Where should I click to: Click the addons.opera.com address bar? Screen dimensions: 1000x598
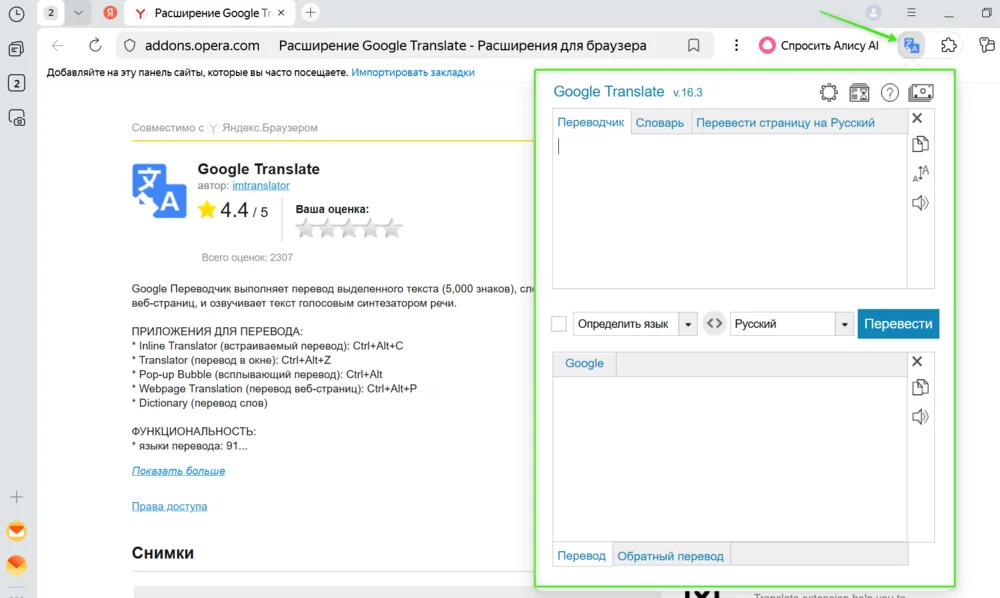click(x=415, y=45)
